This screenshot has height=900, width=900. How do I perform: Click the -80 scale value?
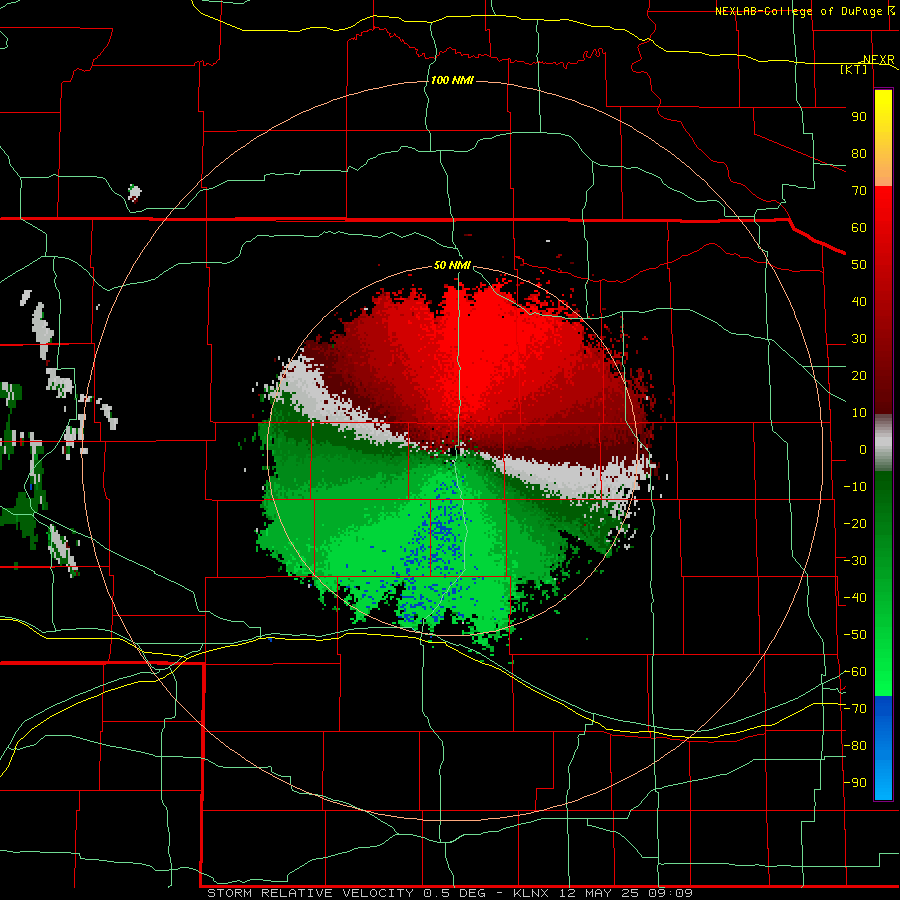click(x=855, y=746)
